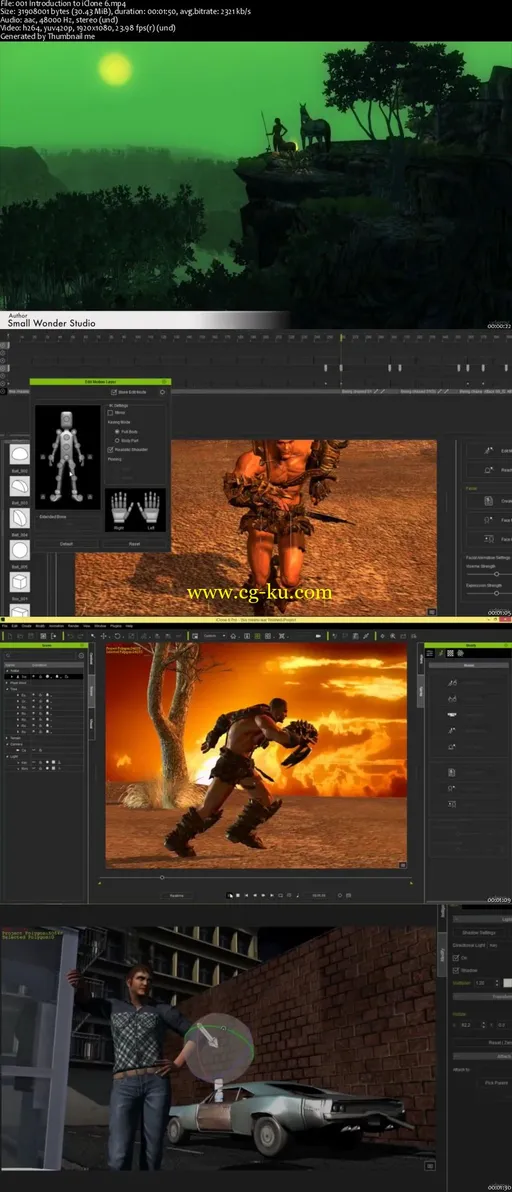512x1192 pixels.
Task: Open the Directional Light dropdown
Action: 500,945
